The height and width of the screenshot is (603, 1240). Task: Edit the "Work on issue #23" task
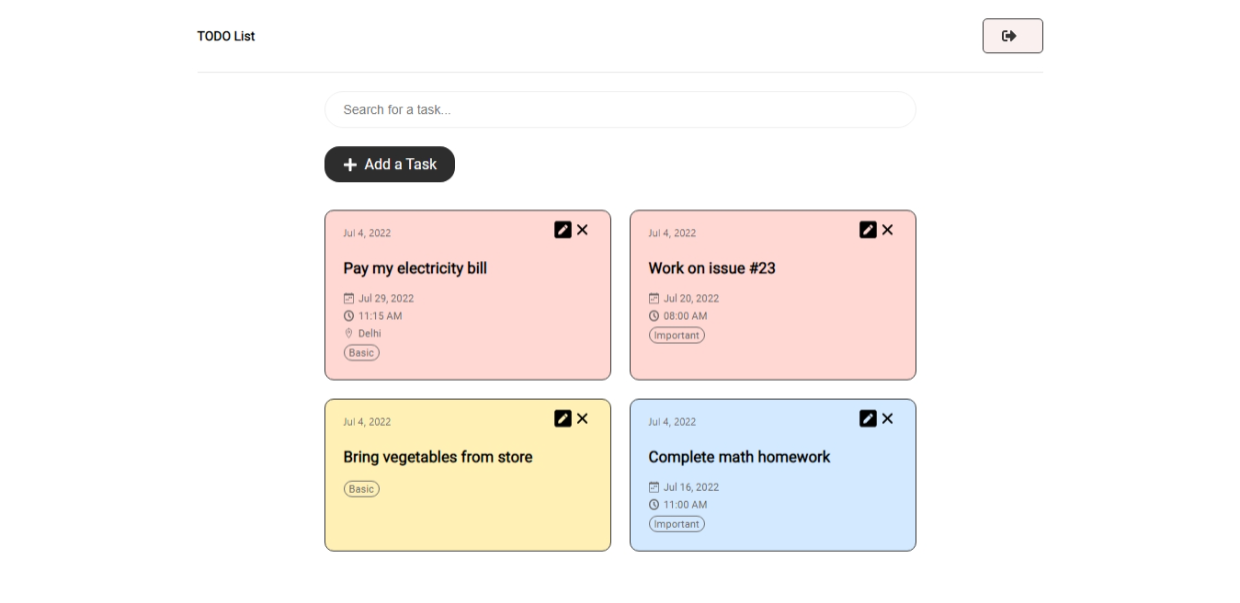(x=868, y=229)
